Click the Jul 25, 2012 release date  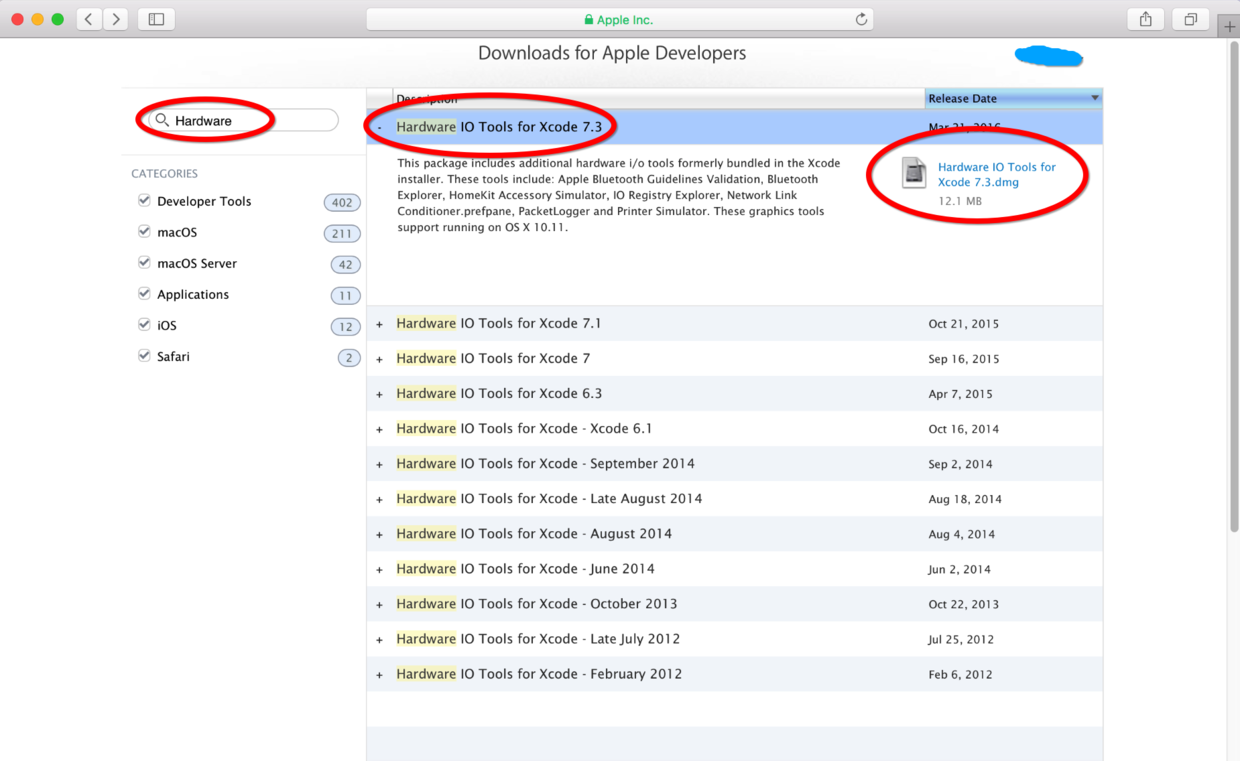(960, 639)
